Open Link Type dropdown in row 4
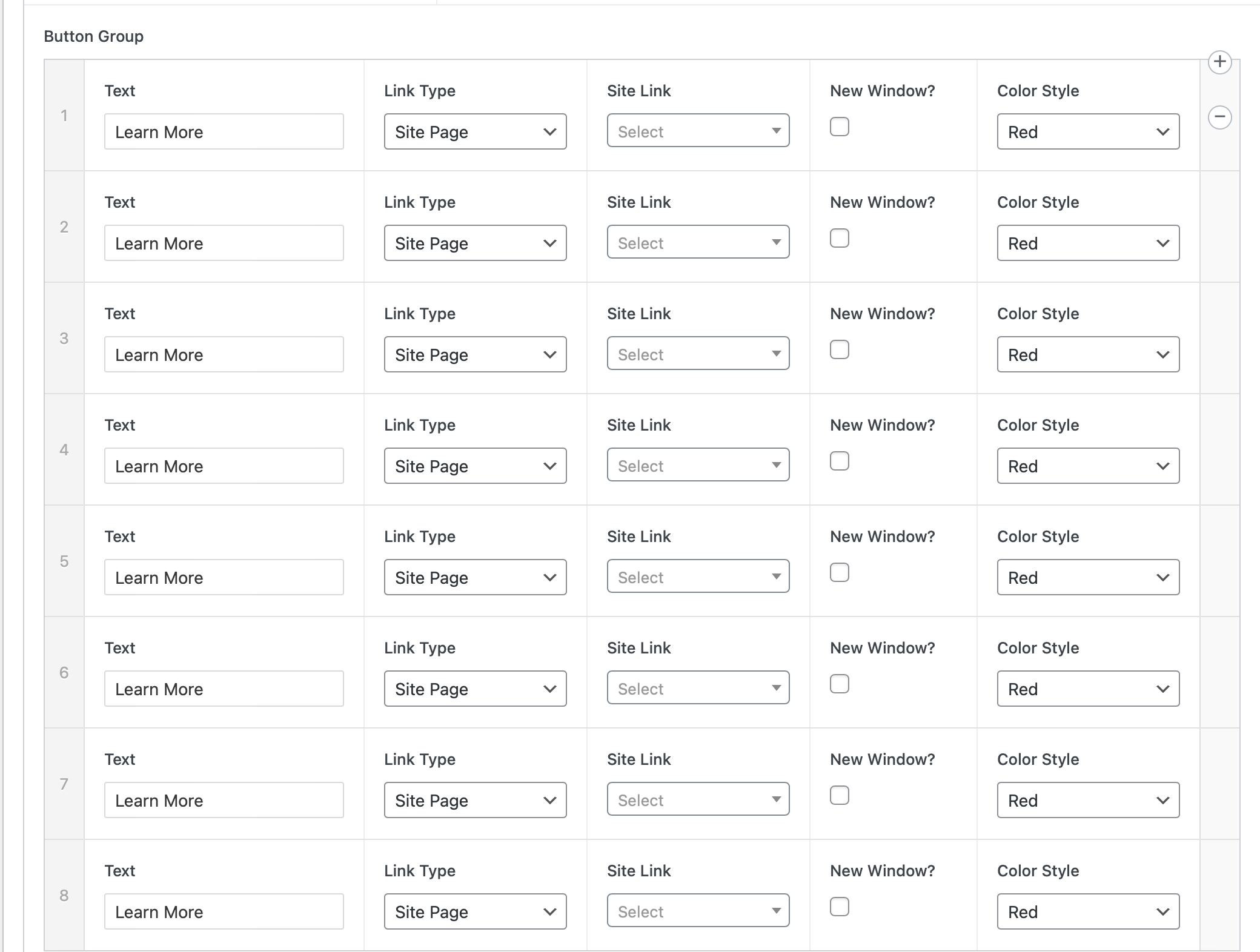Screen dimensions: 1260x952 pyautogui.click(x=475, y=466)
